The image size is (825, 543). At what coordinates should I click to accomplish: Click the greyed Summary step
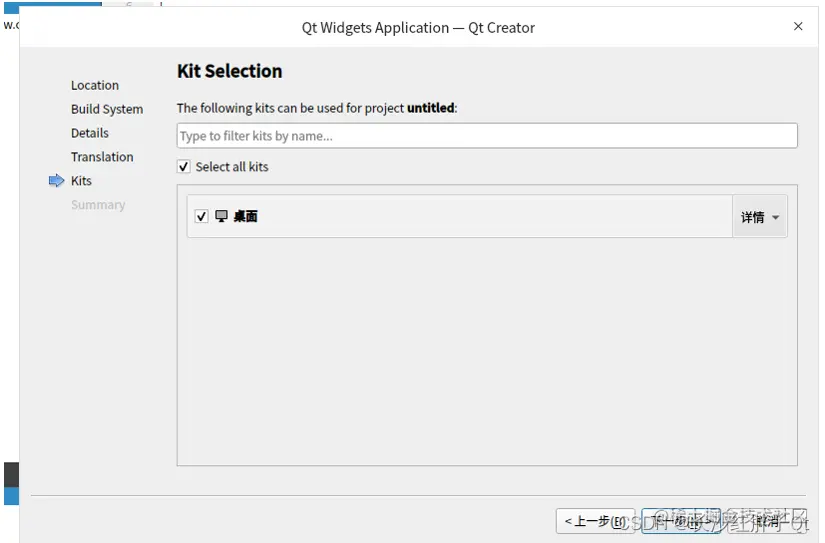coord(98,205)
